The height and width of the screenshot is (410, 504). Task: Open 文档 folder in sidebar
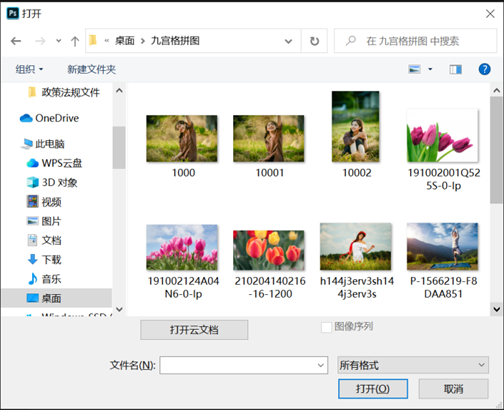pyautogui.click(x=44, y=240)
